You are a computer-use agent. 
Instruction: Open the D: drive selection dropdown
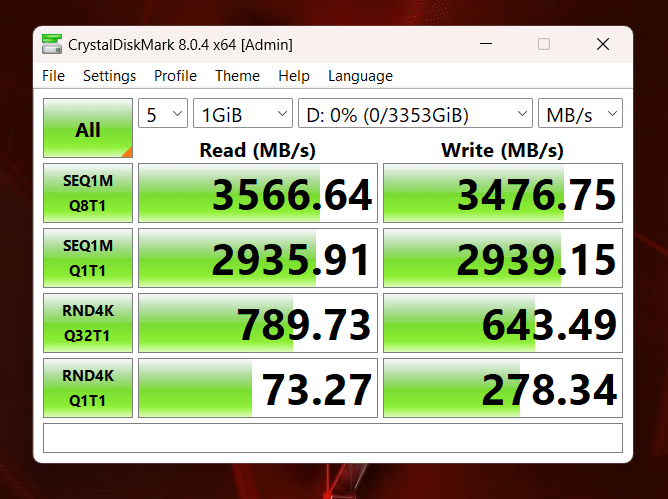tap(415, 114)
